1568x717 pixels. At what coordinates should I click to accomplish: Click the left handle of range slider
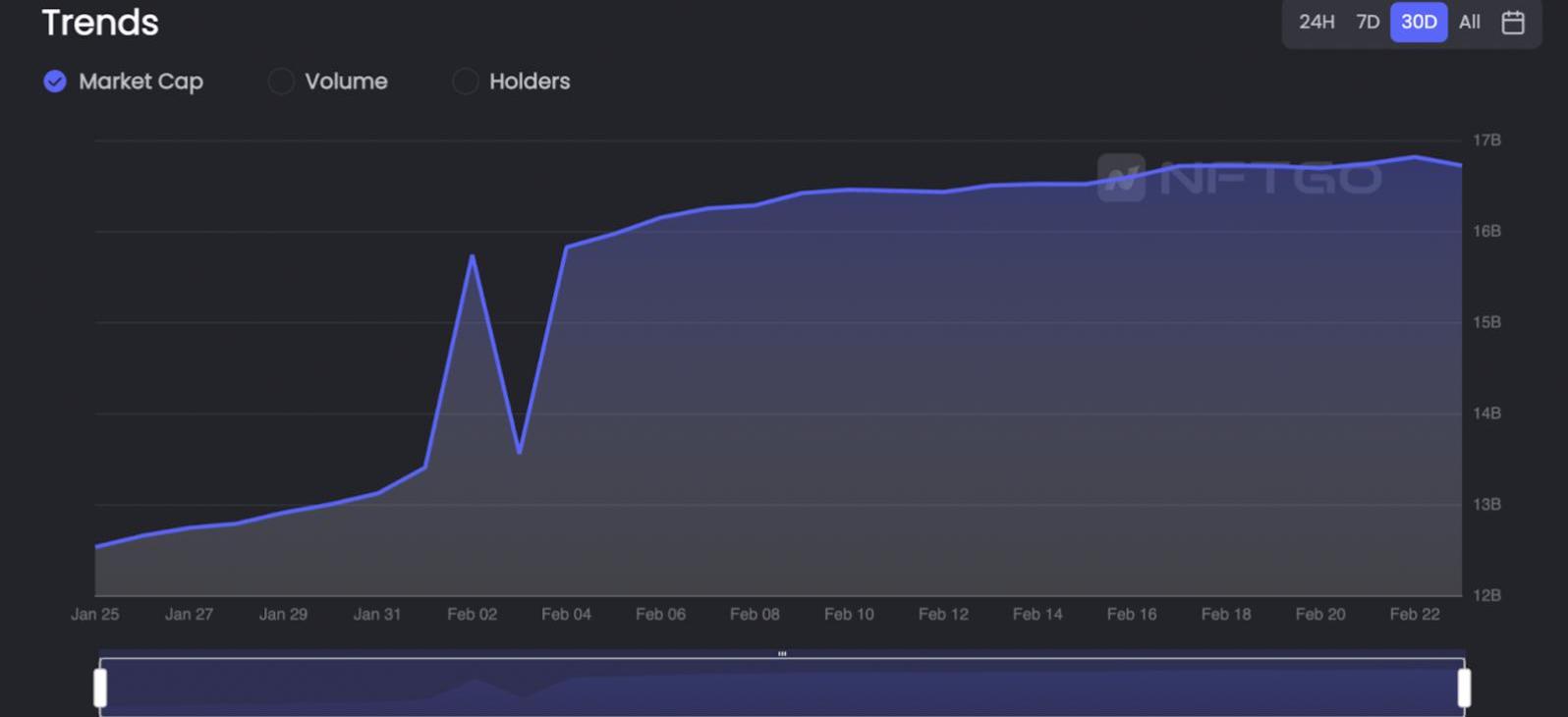(x=100, y=688)
